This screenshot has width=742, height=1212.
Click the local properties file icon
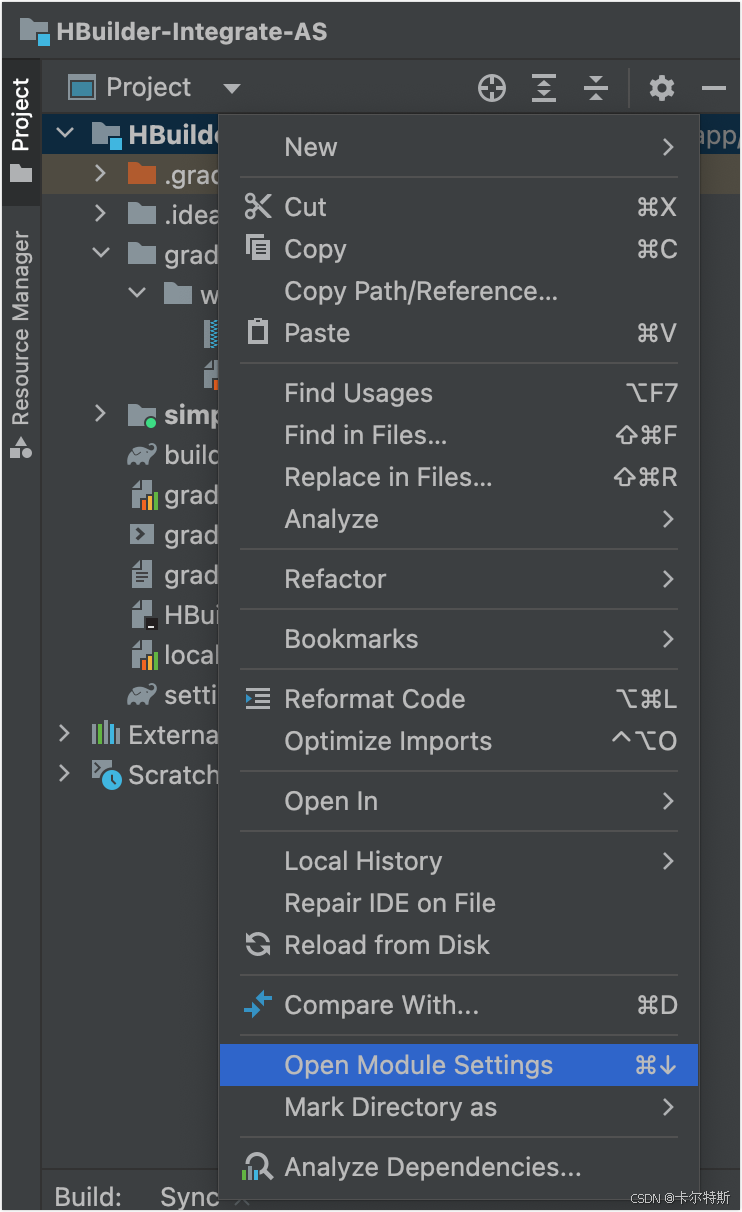point(145,655)
